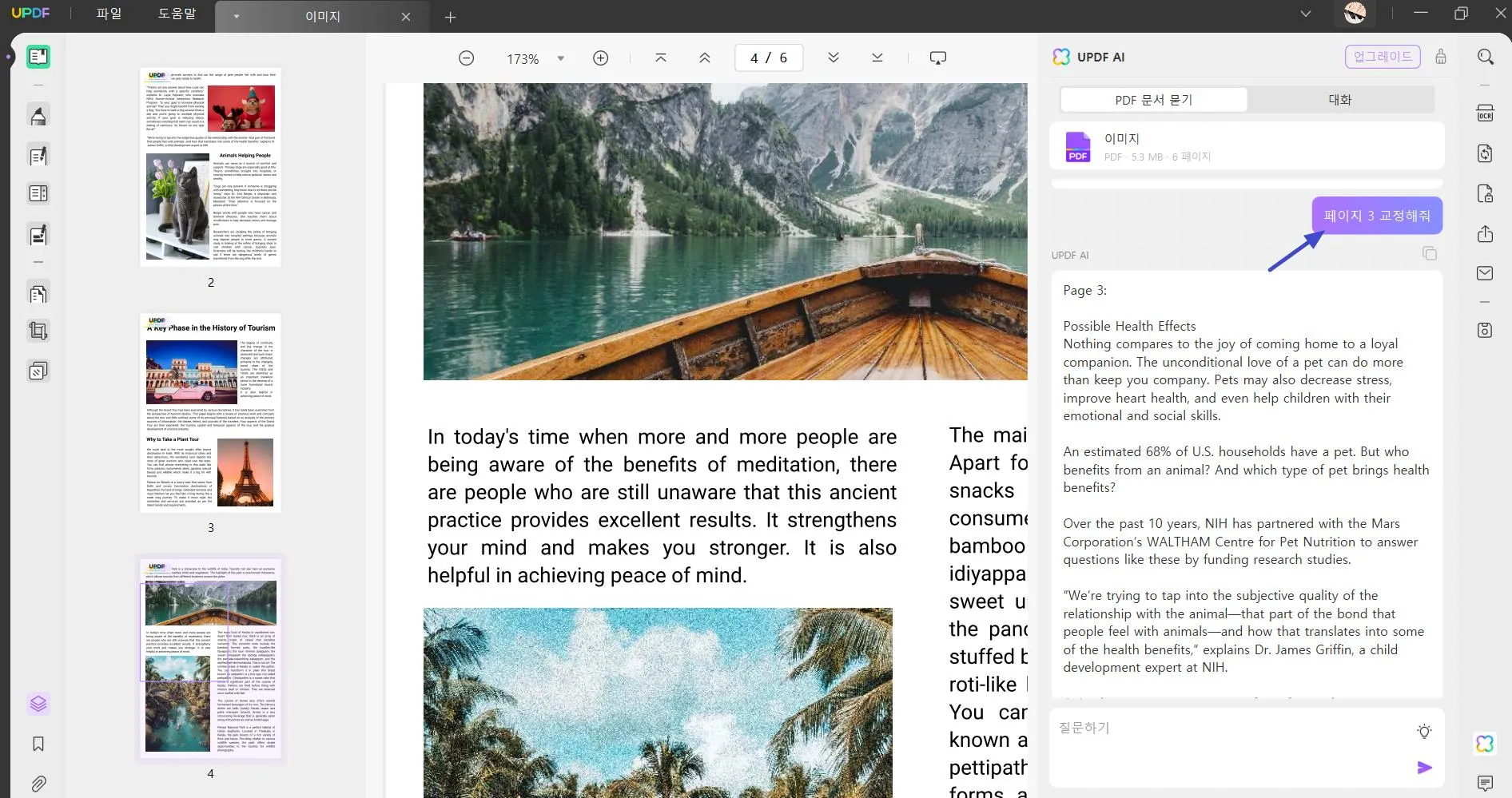1512x798 pixels.
Task: Select the page 4 thumbnail
Action: (x=211, y=658)
